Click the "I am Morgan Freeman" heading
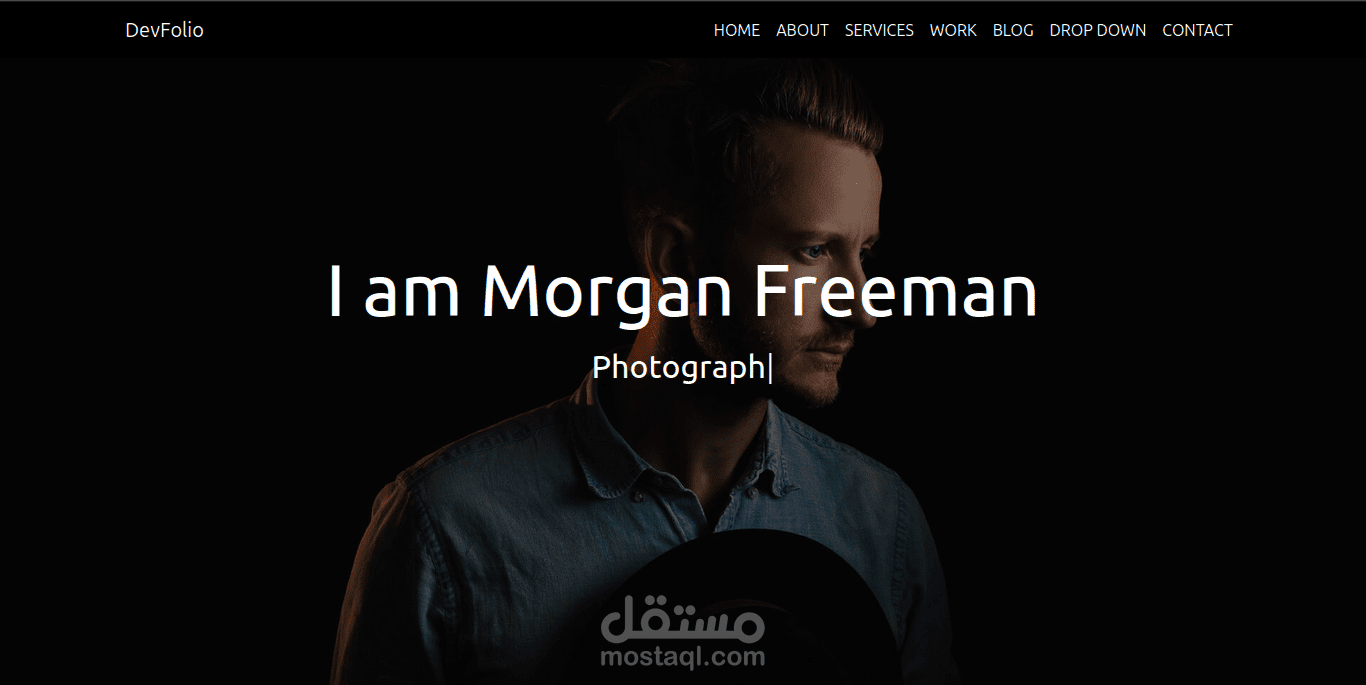Screen dimensions: 1366x685 683,292
